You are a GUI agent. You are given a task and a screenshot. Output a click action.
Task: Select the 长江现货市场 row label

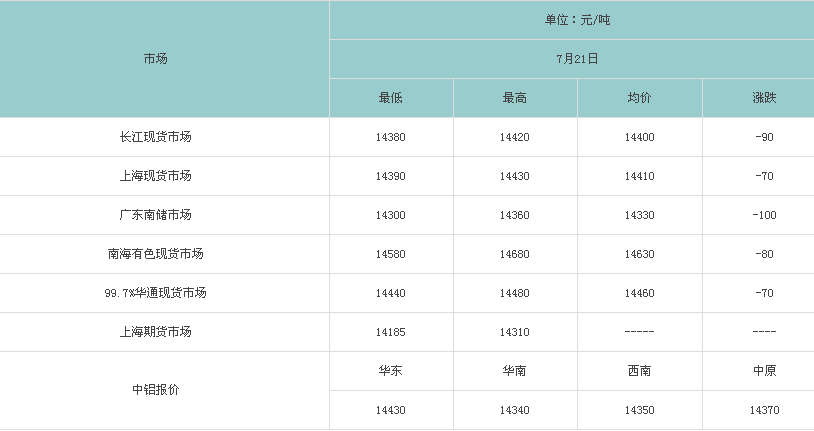pyautogui.click(x=156, y=137)
